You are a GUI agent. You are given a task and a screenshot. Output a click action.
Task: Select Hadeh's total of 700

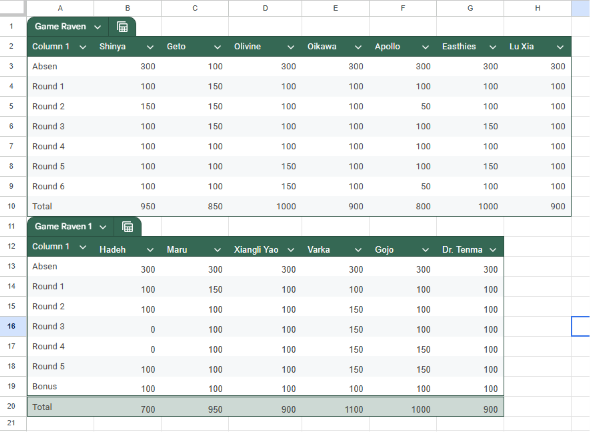128,407
